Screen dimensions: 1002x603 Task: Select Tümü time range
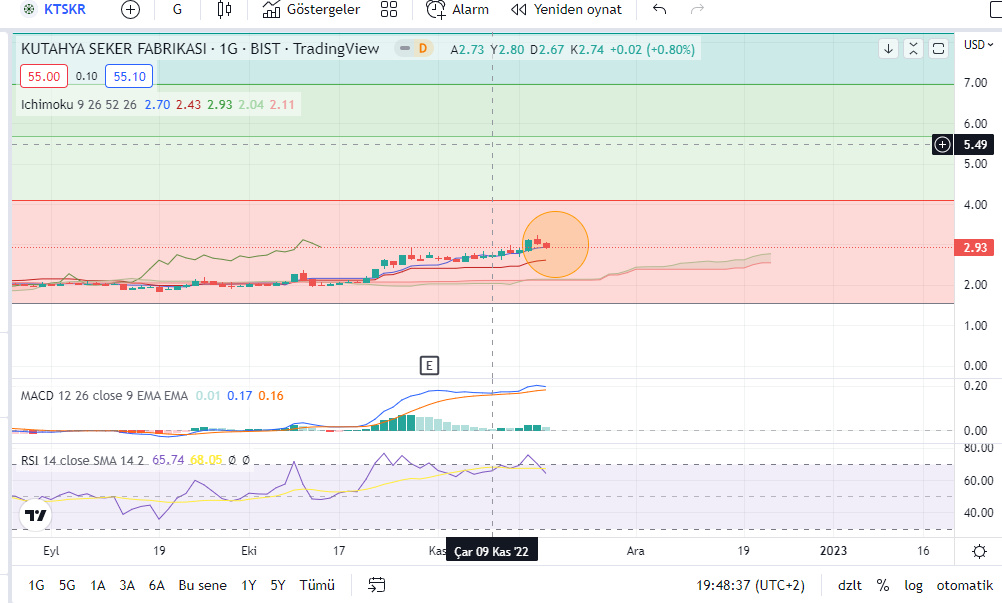coord(317,585)
